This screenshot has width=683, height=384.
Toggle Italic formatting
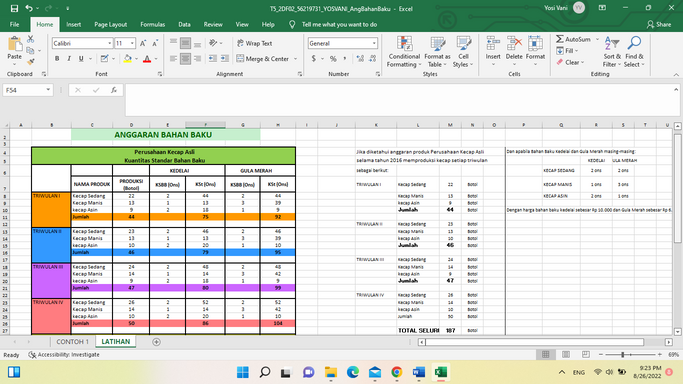click(x=69, y=58)
